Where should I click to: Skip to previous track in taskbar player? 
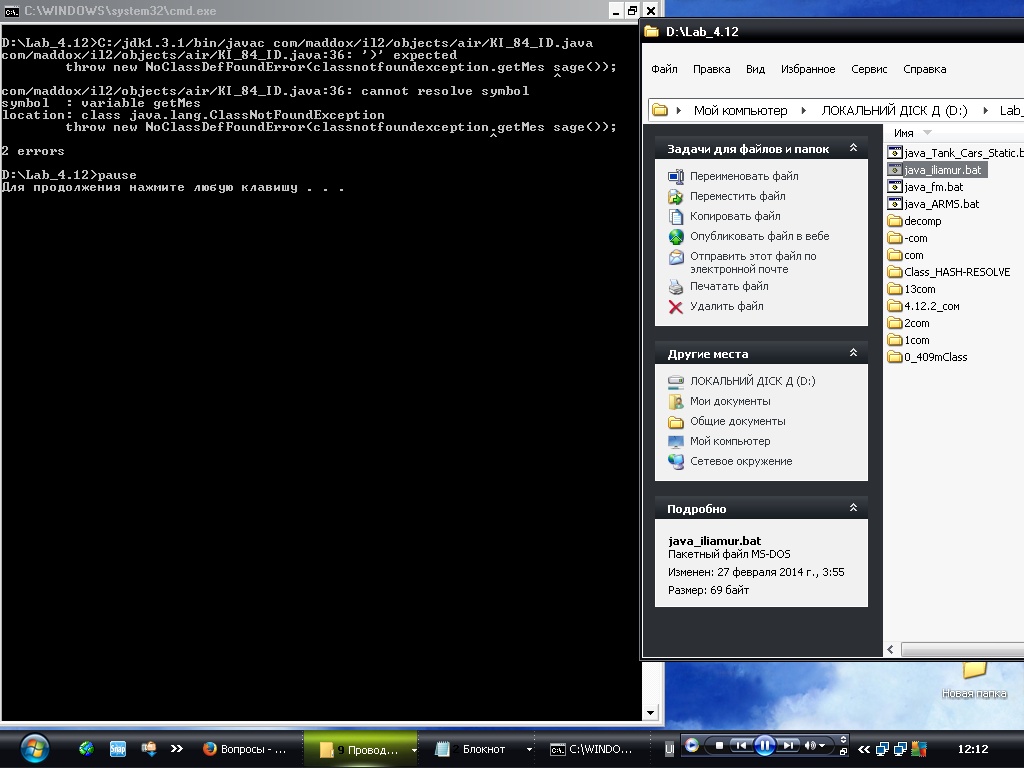coord(740,745)
